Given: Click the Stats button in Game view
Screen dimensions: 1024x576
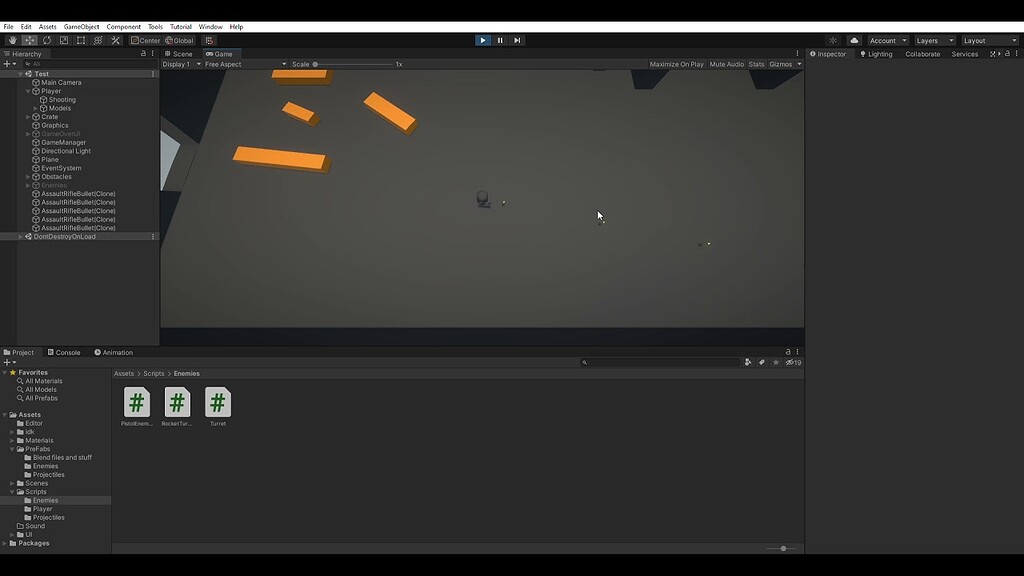Looking at the screenshot, I should tap(755, 63).
